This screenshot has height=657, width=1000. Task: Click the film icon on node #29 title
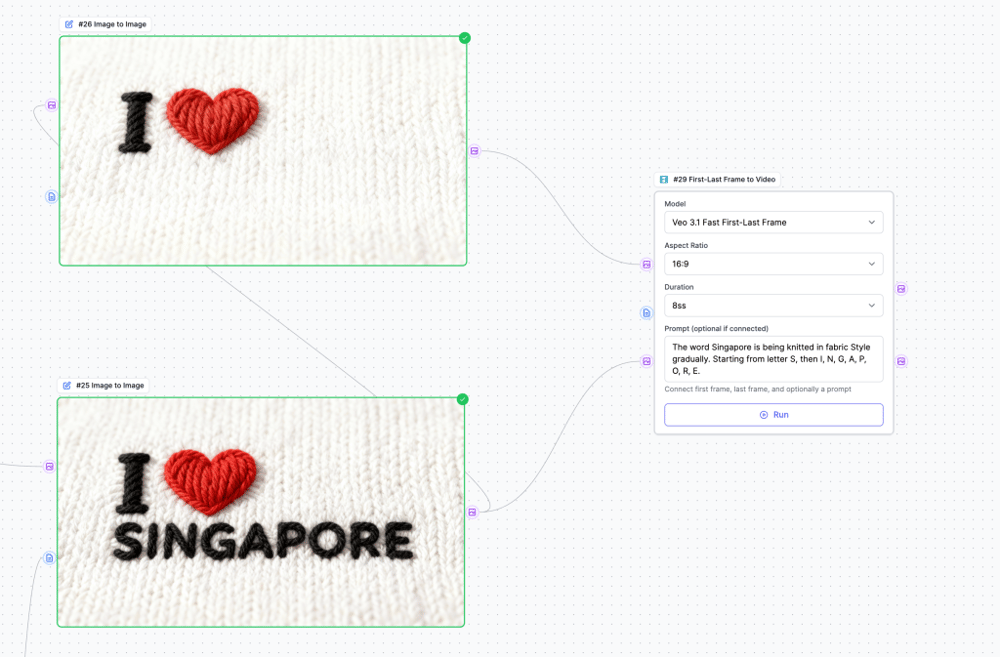point(663,180)
